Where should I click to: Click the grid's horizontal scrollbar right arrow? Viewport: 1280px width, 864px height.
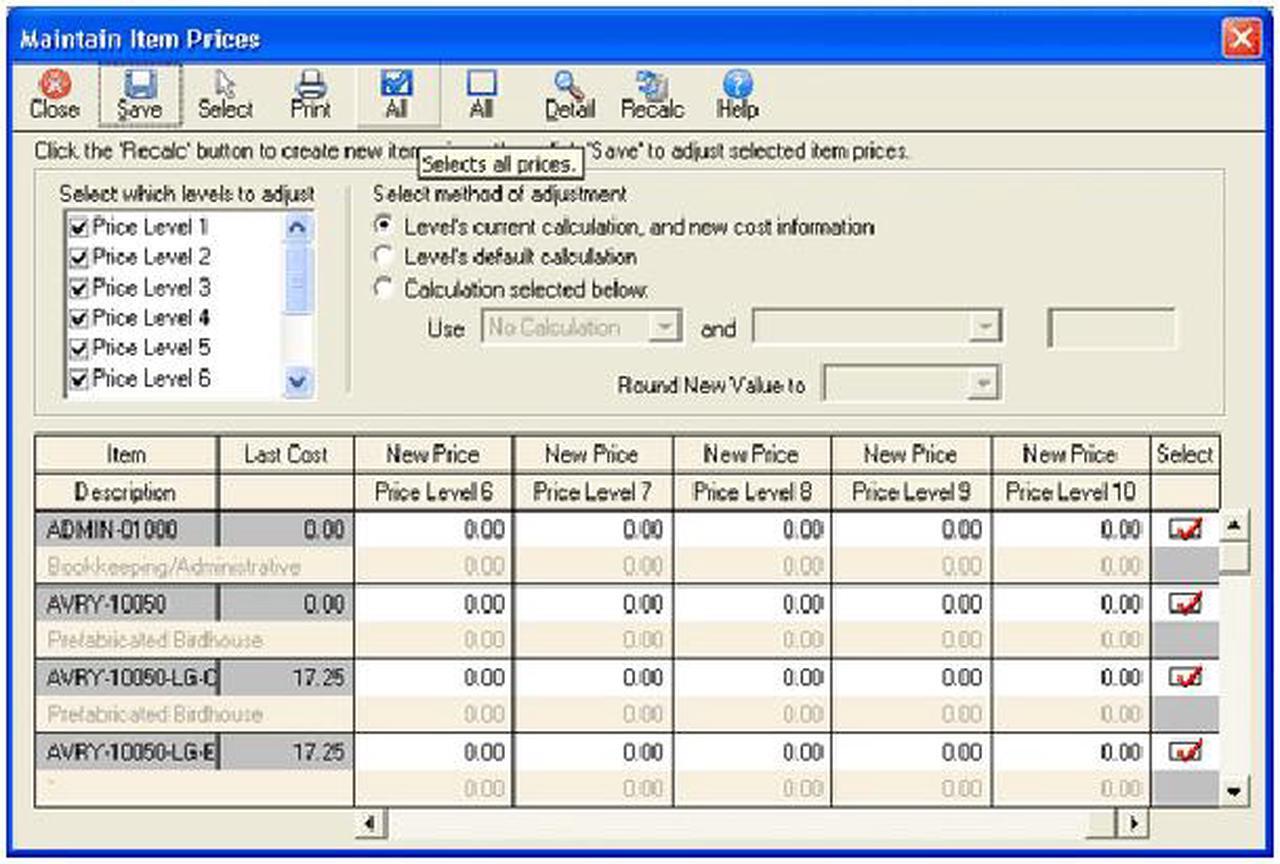click(1132, 823)
